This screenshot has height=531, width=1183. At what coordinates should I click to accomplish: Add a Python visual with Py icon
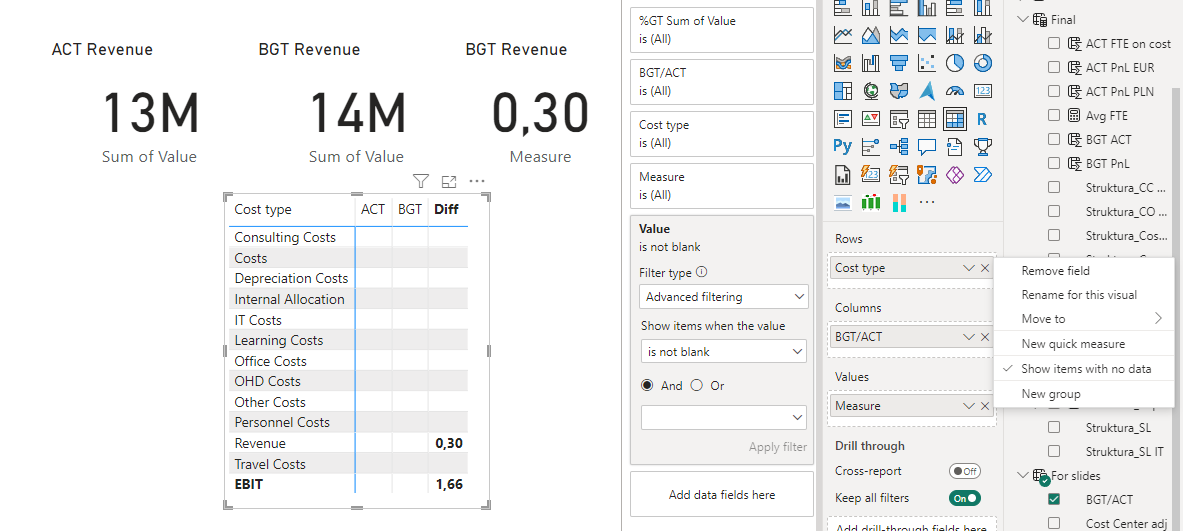point(843,146)
